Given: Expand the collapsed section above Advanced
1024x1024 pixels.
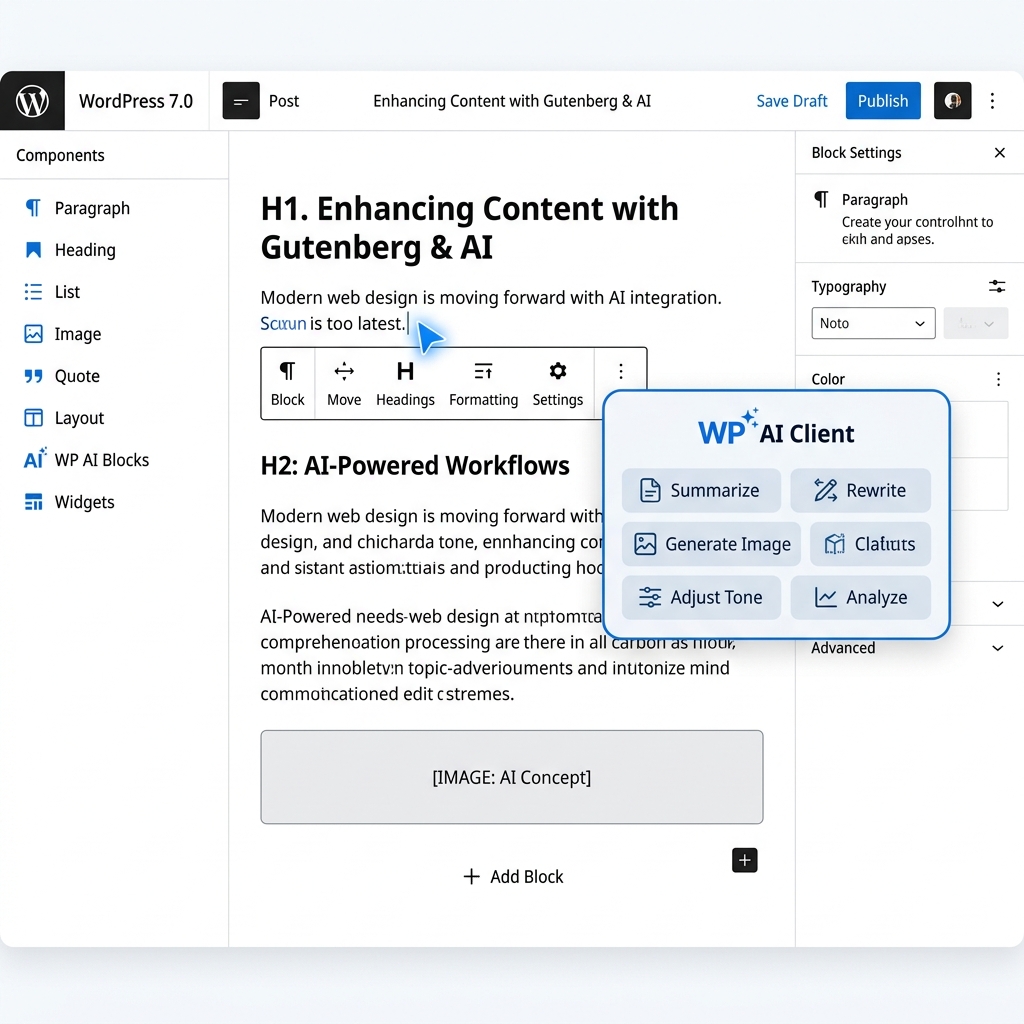Looking at the screenshot, I should (x=997, y=604).
